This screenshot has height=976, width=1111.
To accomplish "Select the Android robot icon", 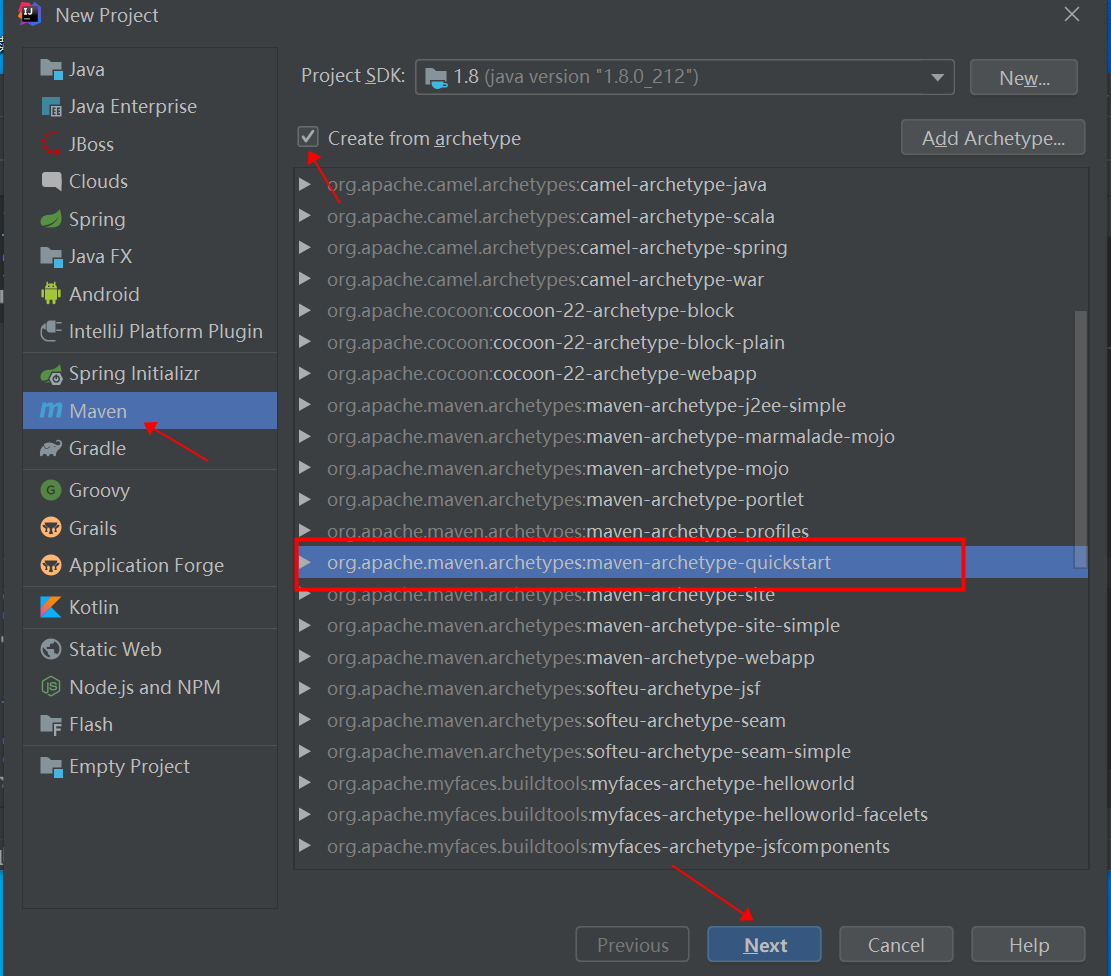I will 51,293.
